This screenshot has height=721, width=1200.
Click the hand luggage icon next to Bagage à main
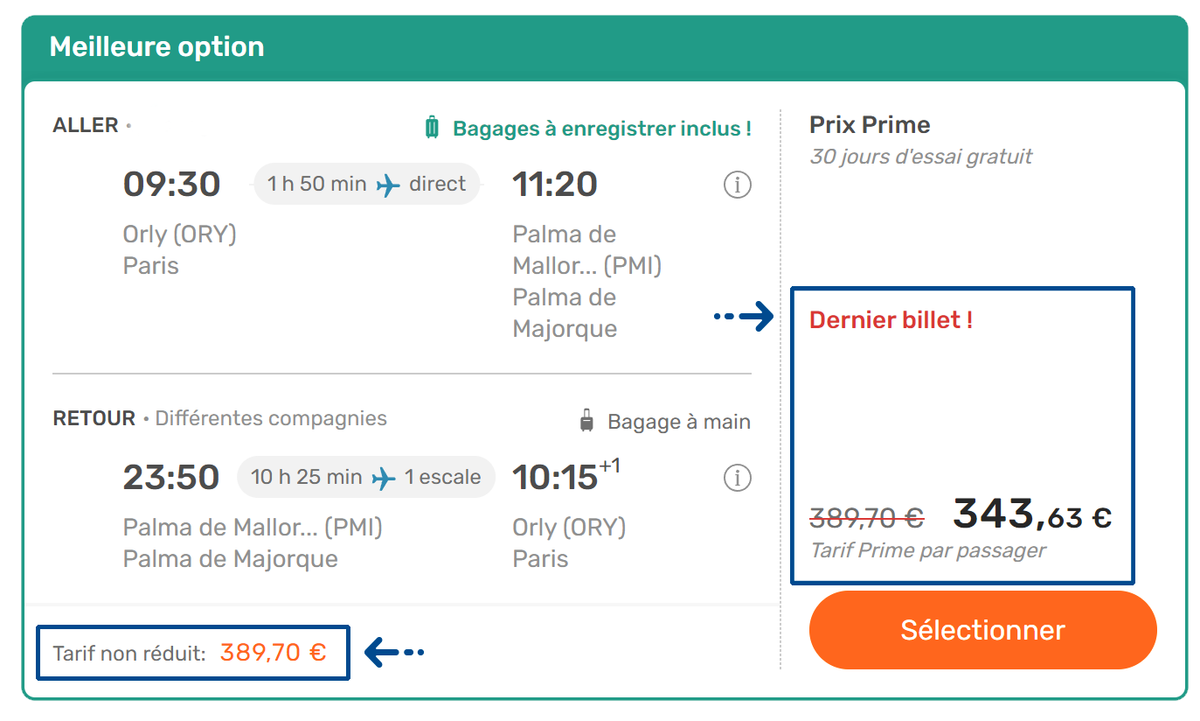click(x=584, y=421)
